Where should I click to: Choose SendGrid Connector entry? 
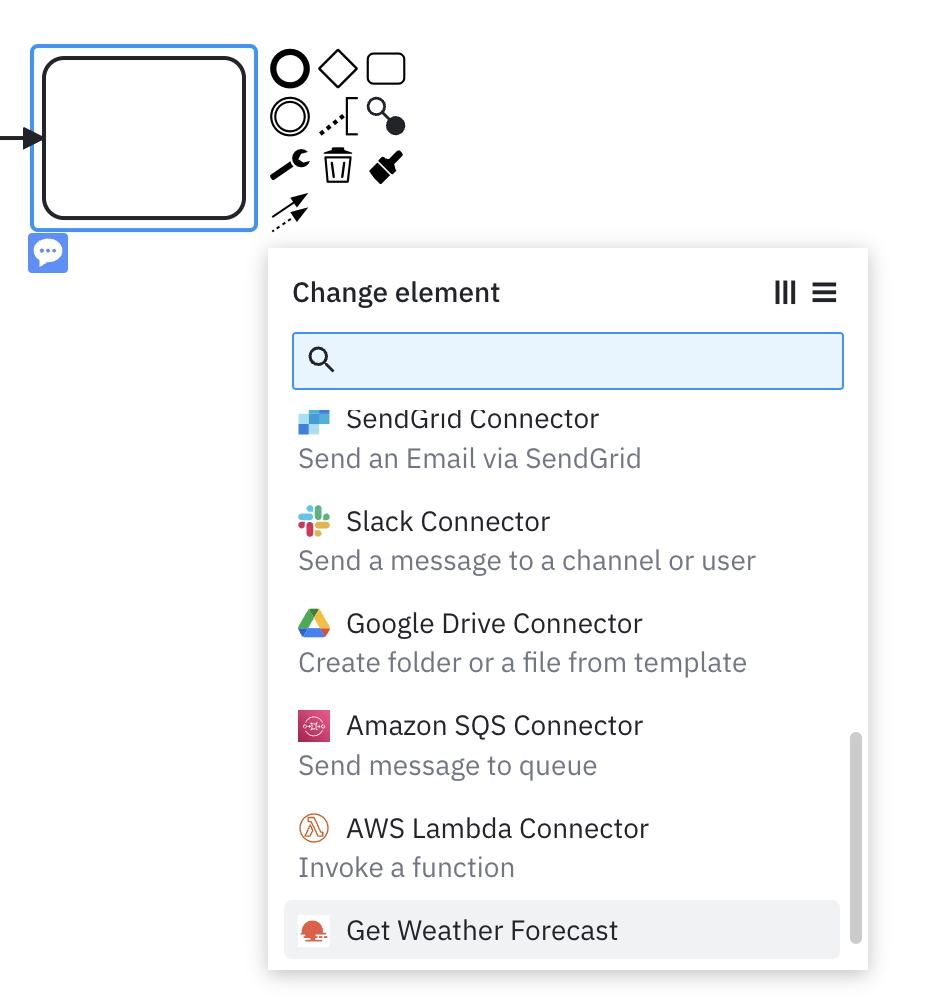[x=562, y=439]
